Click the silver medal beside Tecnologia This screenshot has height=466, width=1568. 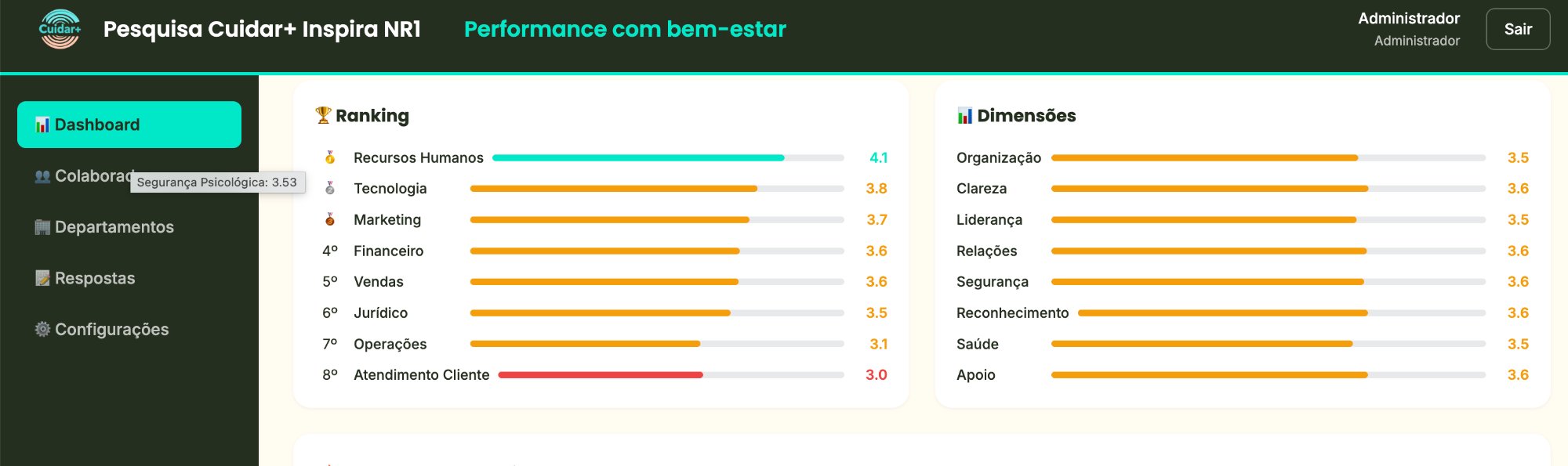coord(330,188)
